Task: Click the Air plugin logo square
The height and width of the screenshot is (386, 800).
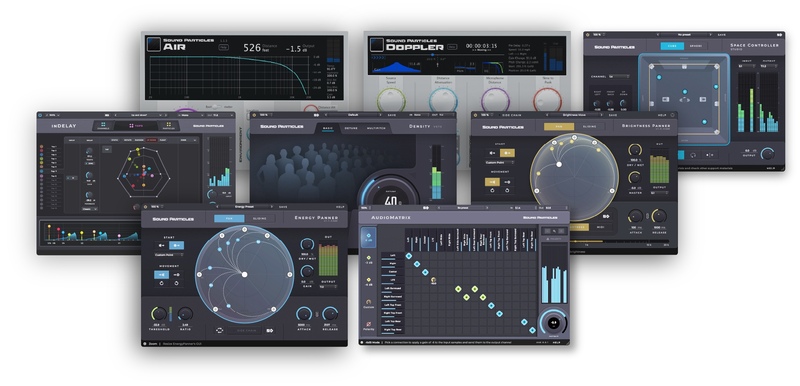Action: pyautogui.click(x=153, y=44)
